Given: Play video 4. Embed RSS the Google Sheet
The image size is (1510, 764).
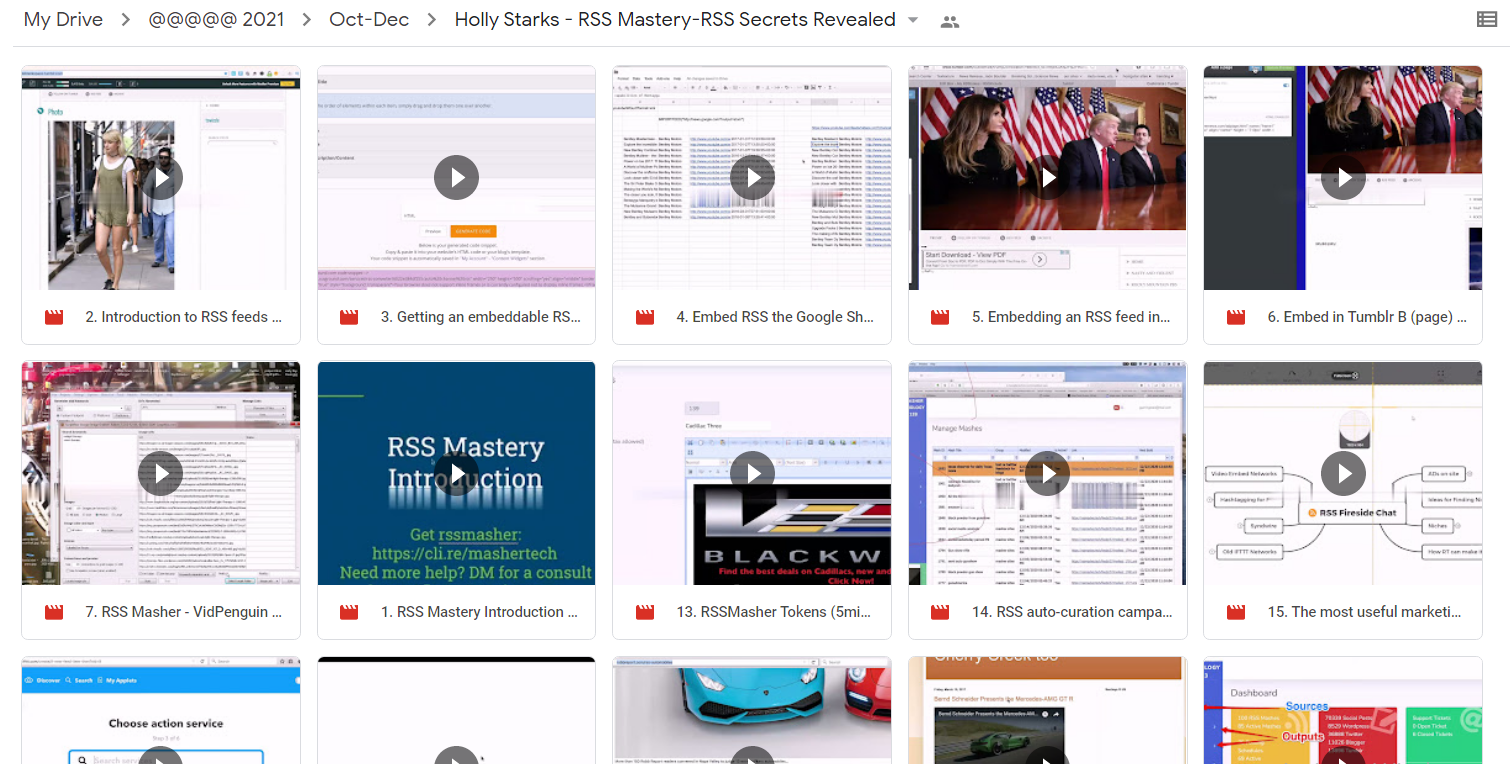Looking at the screenshot, I should click(752, 178).
